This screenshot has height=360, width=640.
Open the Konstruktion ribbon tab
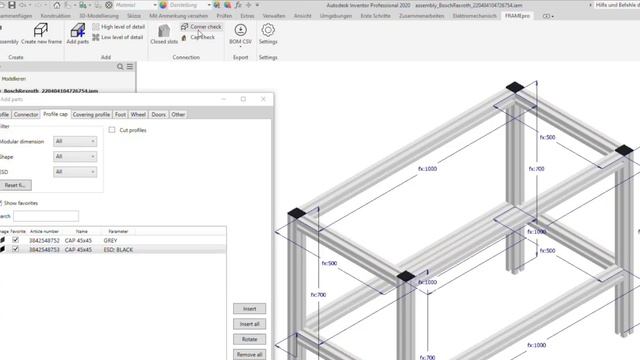pyautogui.click(x=56, y=16)
